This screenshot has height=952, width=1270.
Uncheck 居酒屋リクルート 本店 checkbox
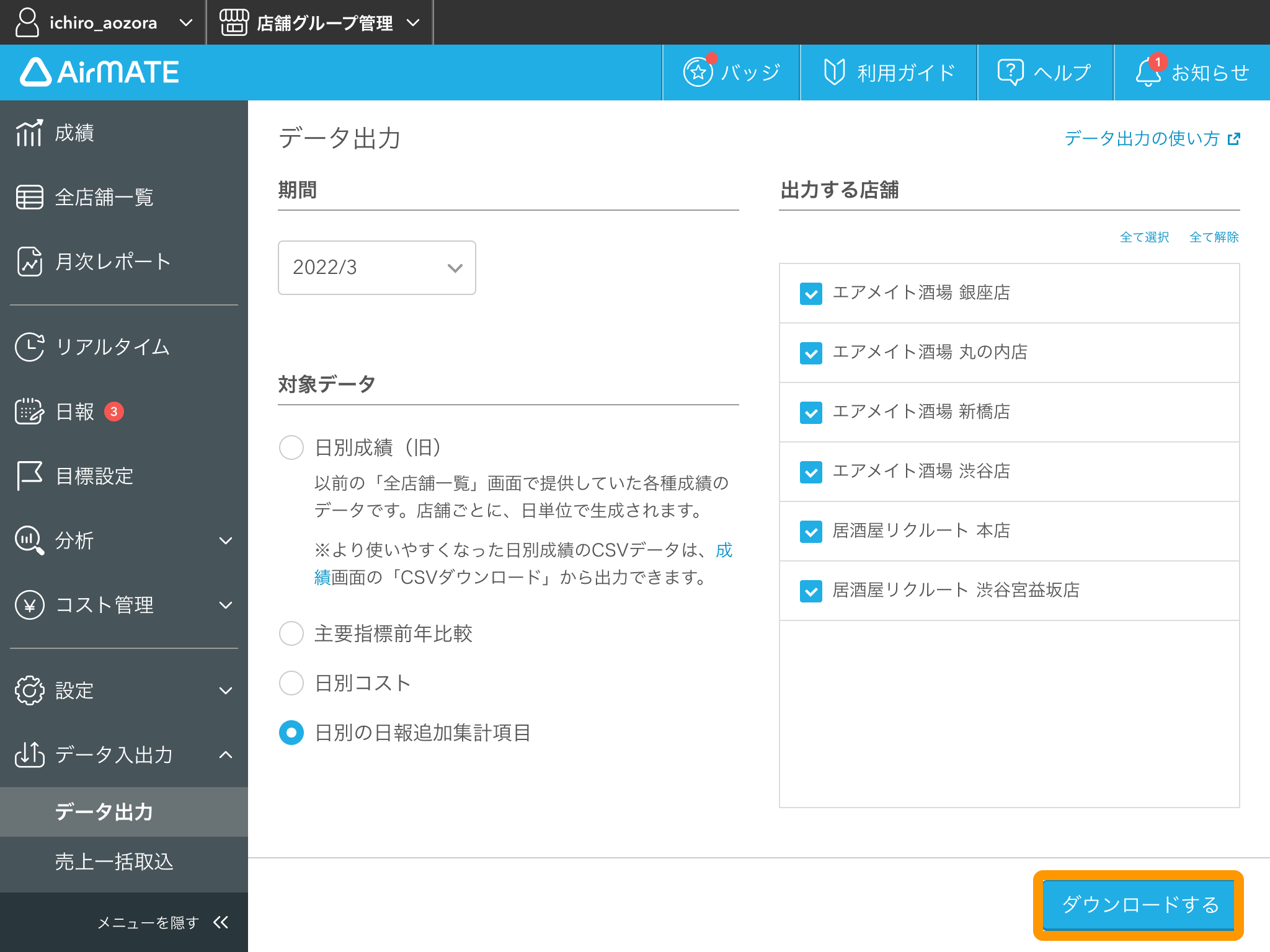811,531
